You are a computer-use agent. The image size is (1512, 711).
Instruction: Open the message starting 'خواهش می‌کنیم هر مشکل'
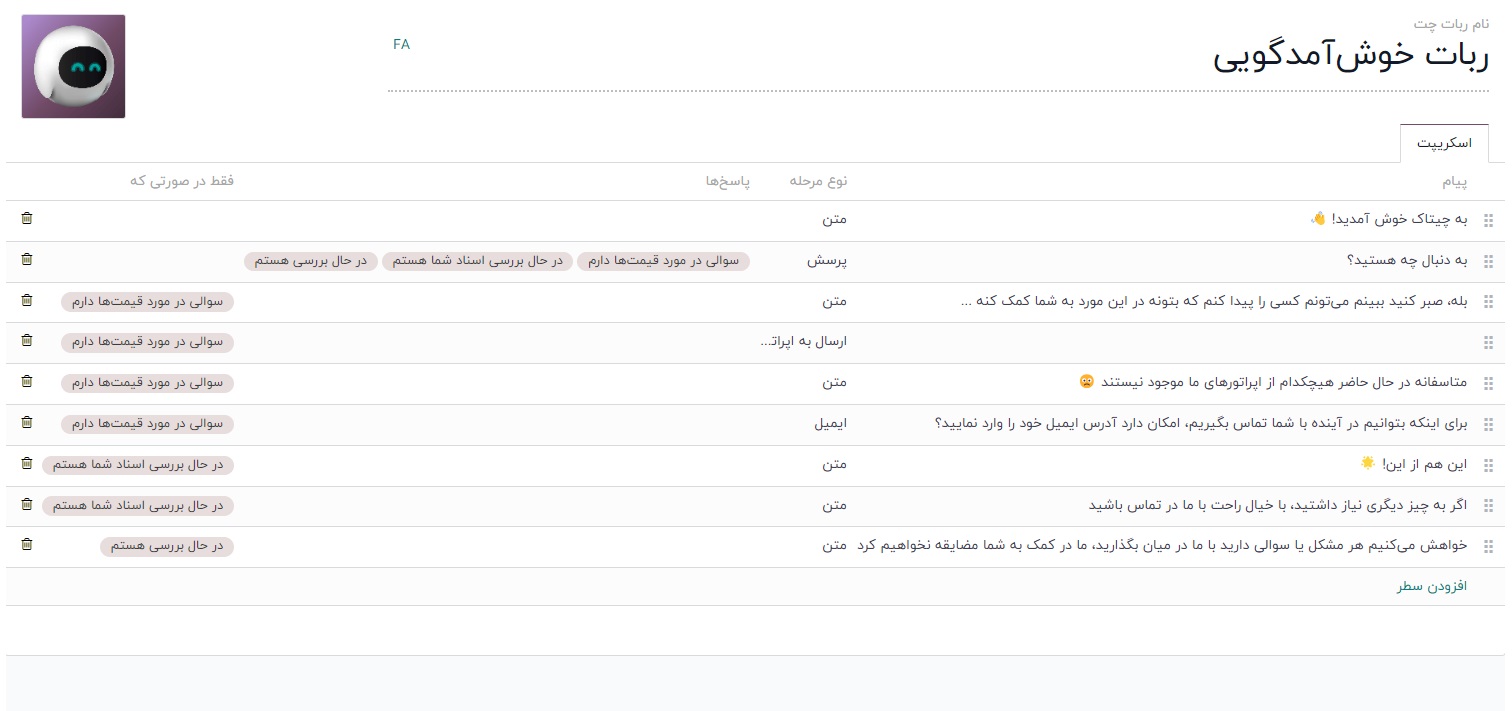tap(1162, 546)
